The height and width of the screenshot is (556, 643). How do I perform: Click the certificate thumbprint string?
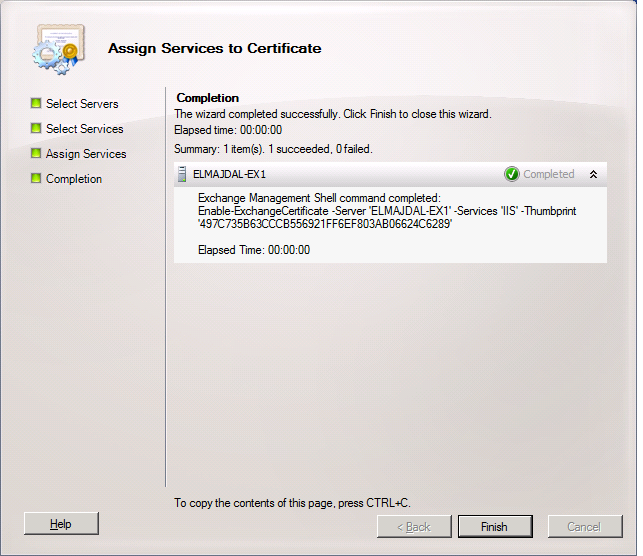click(325, 225)
